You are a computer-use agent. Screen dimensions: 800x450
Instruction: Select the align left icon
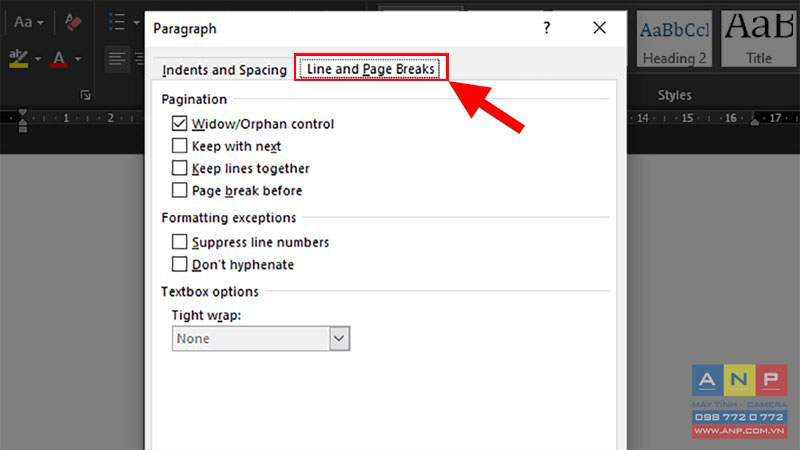tap(117, 59)
